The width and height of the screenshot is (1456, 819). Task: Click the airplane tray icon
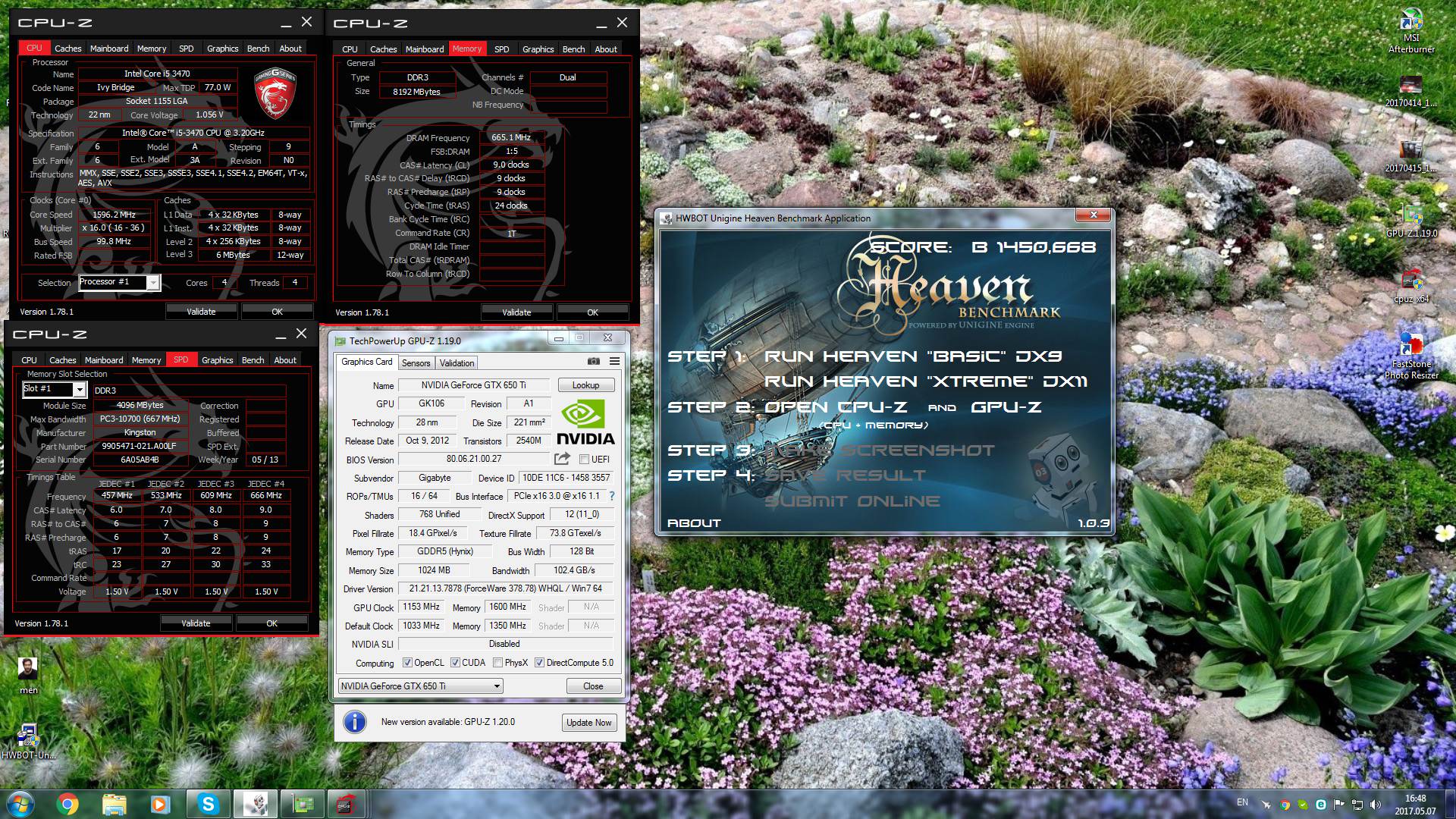(x=1266, y=805)
